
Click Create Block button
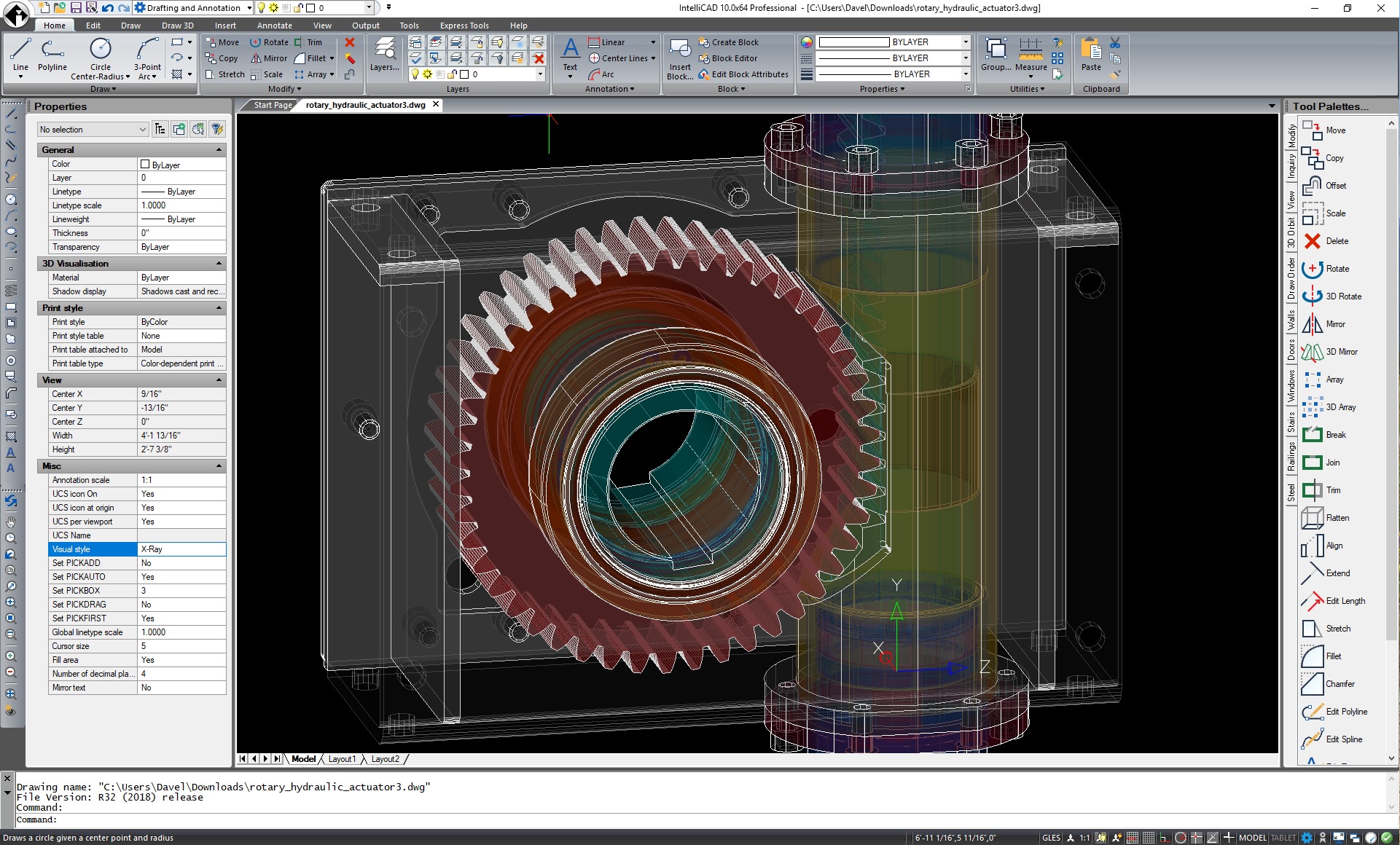point(728,42)
